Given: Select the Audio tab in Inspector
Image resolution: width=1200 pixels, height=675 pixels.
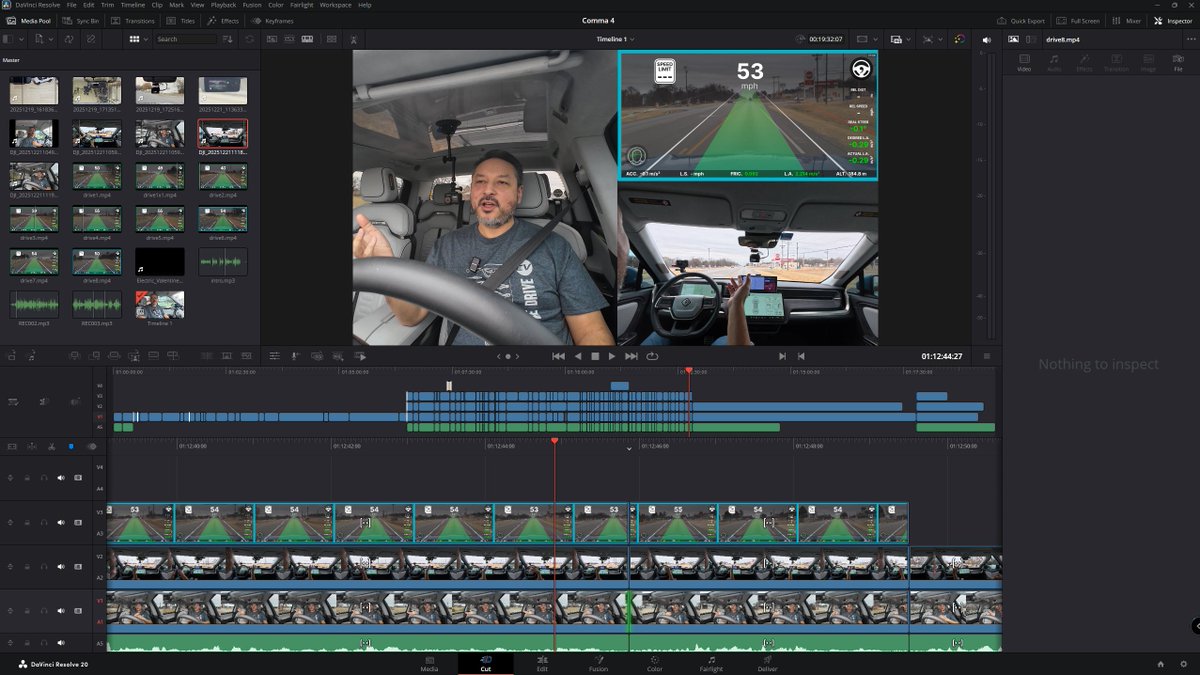Looking at the screenshot, I should pyautogui.click(x=1054, y=63).
